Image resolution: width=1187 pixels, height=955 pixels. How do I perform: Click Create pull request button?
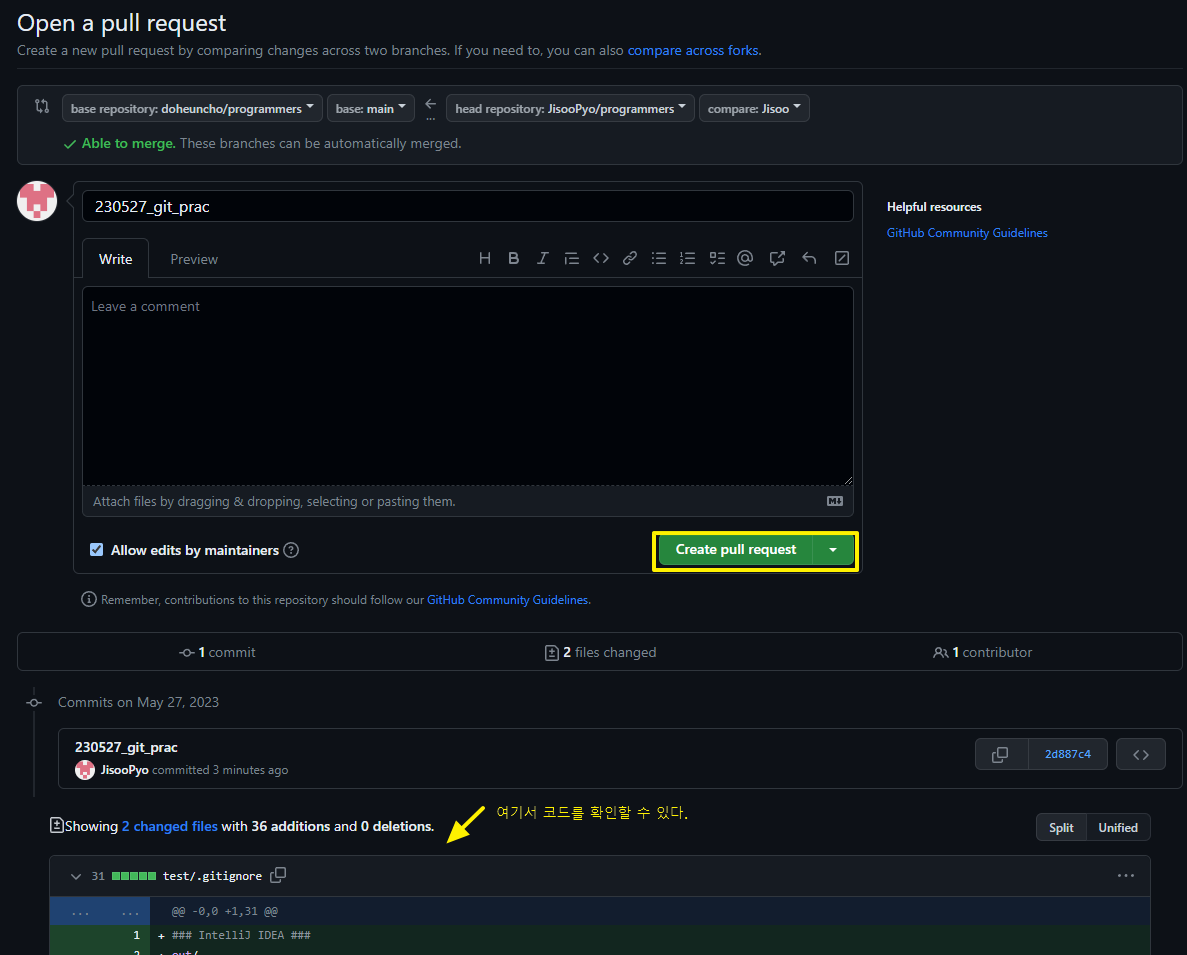(x=736, y=550)
